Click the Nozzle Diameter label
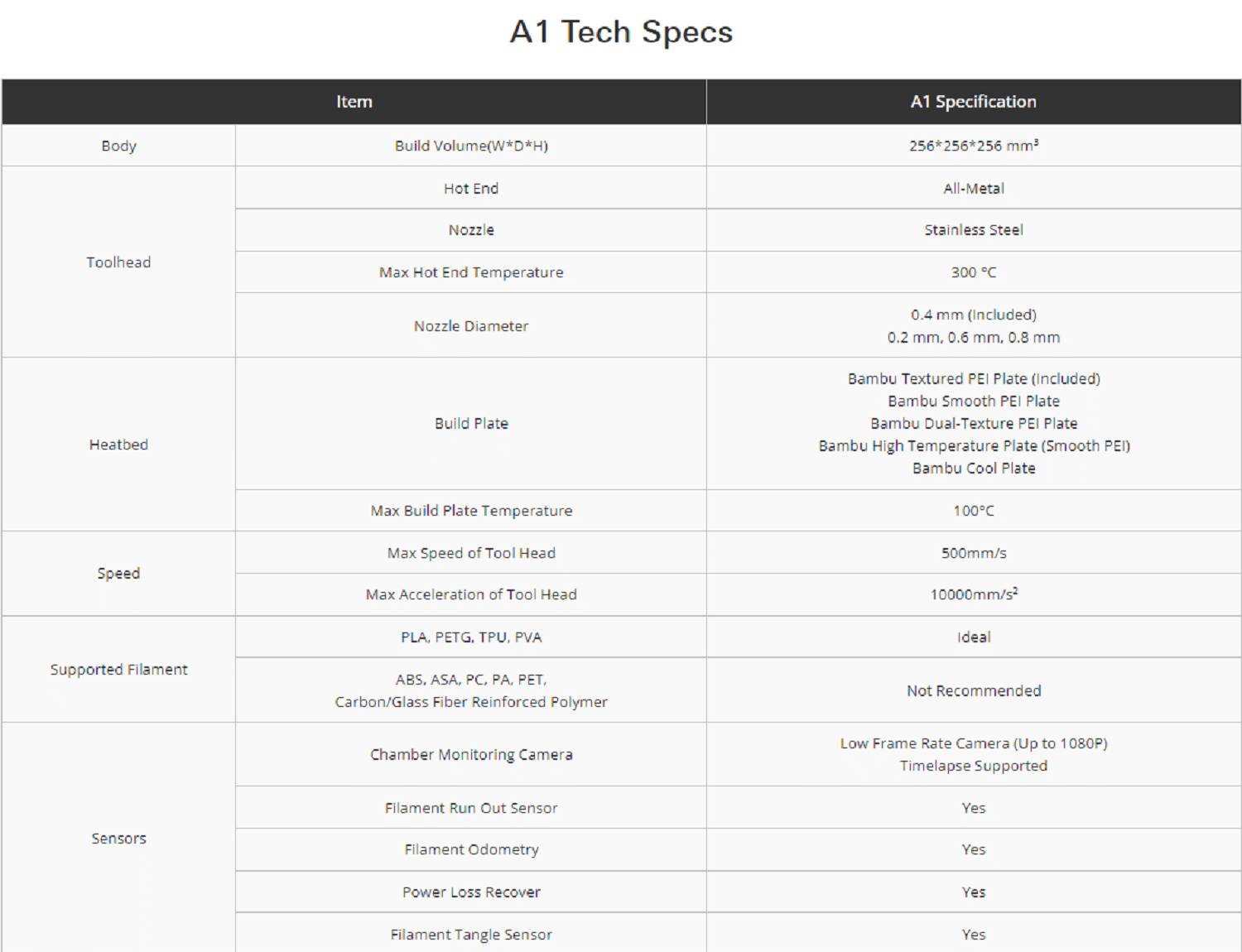 click(x=471, y=326)
